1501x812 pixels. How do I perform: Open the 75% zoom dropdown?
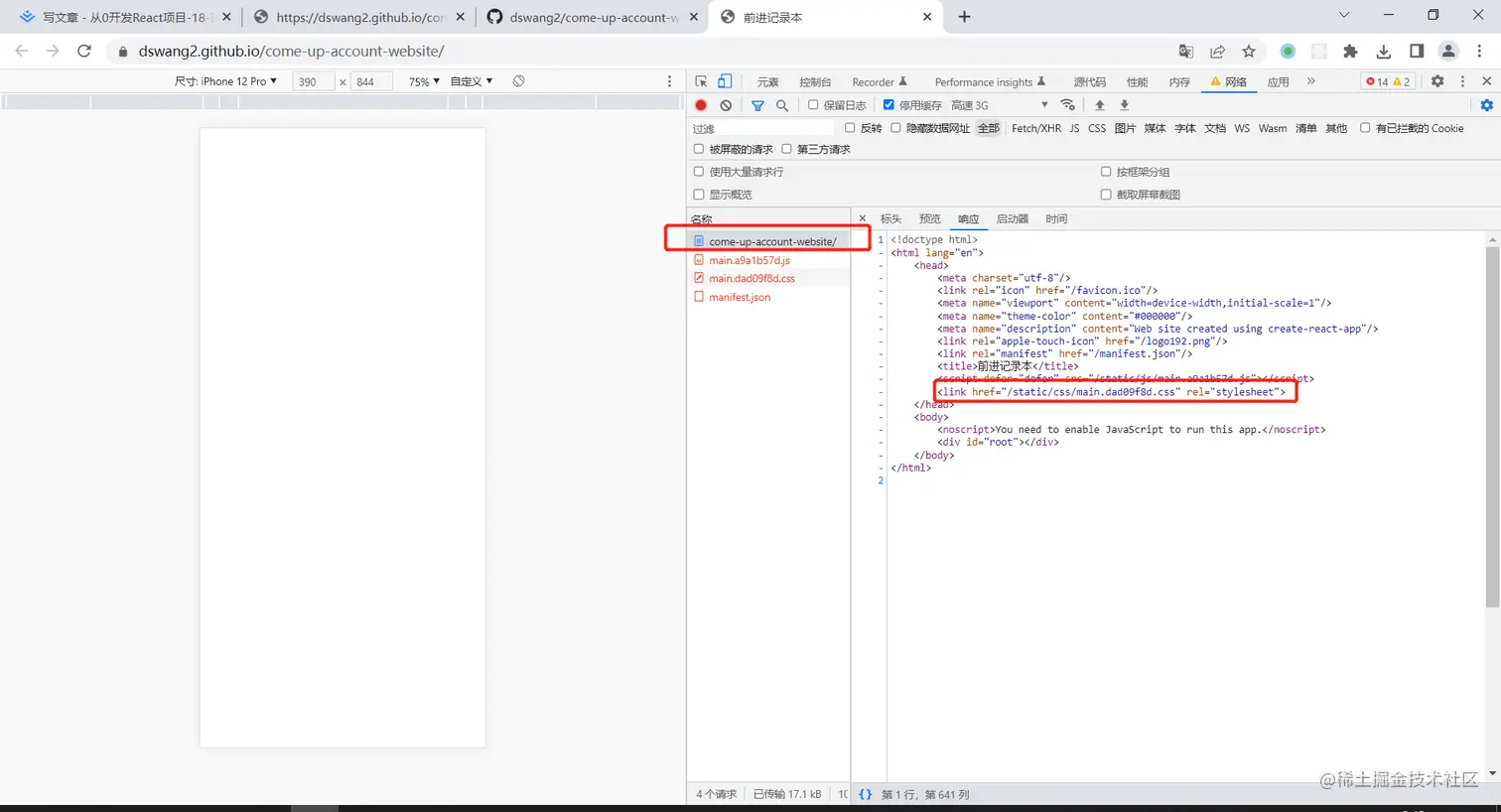point(424,81)
